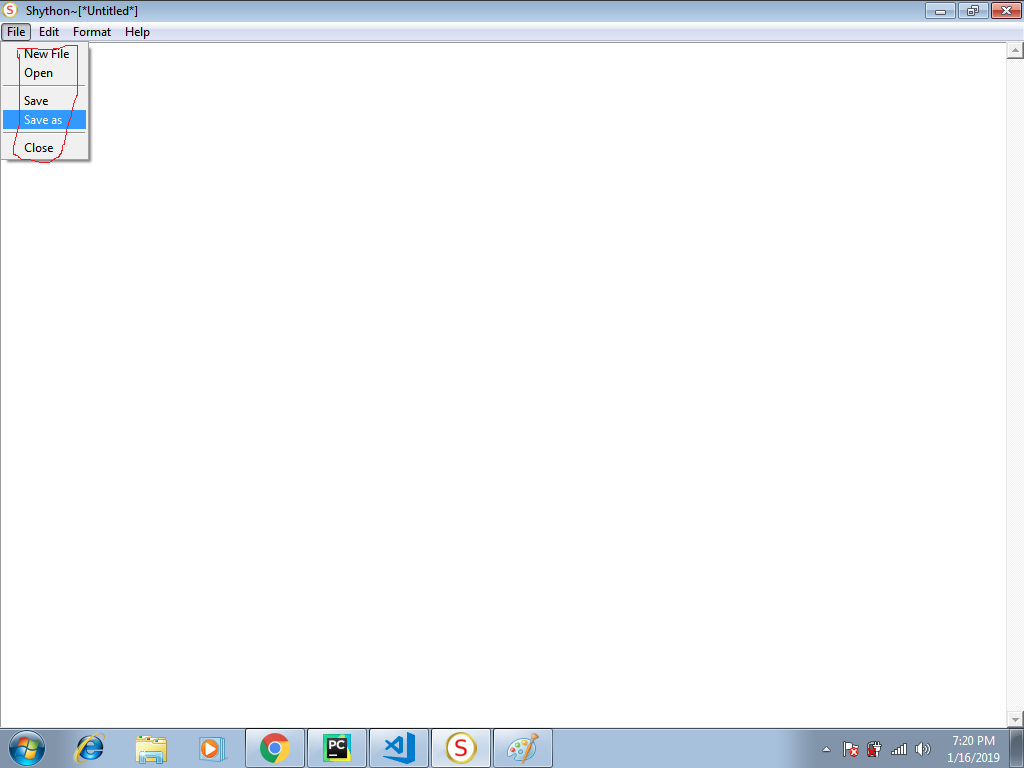The image size is (1024, 768).
Task: Switch to PyCharm in the taskbar
Action: pos(337,748)
